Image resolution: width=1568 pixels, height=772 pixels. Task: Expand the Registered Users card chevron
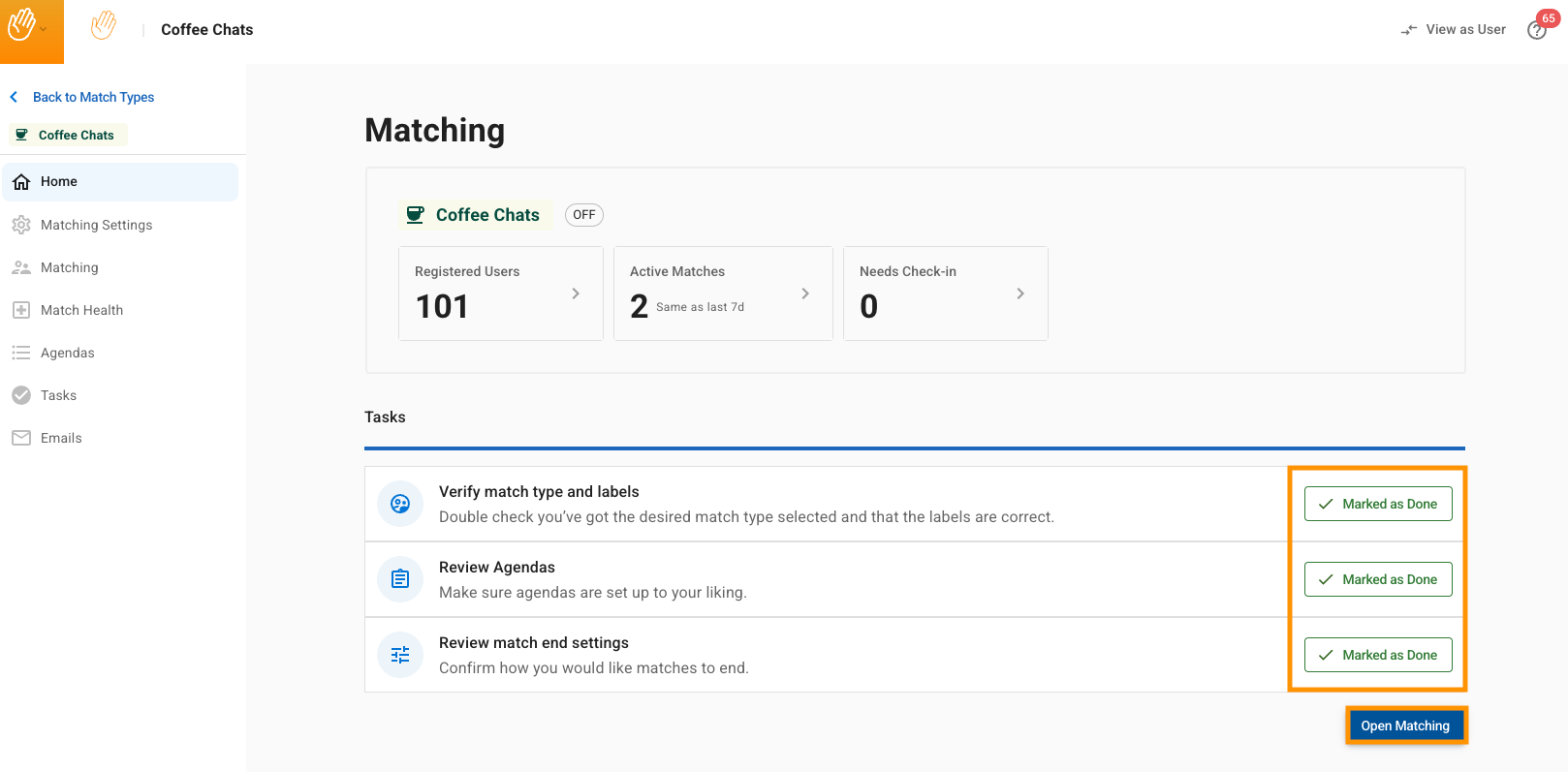(x=576, y=293)
